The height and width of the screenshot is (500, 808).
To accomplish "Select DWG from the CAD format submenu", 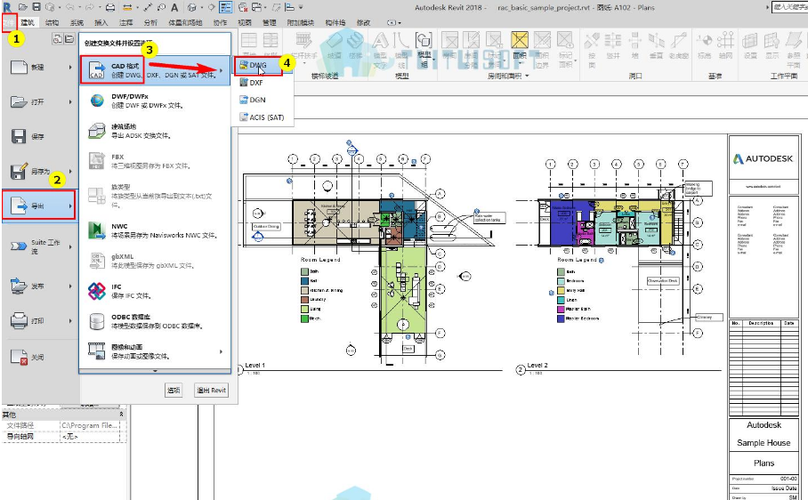I will 257,64.
